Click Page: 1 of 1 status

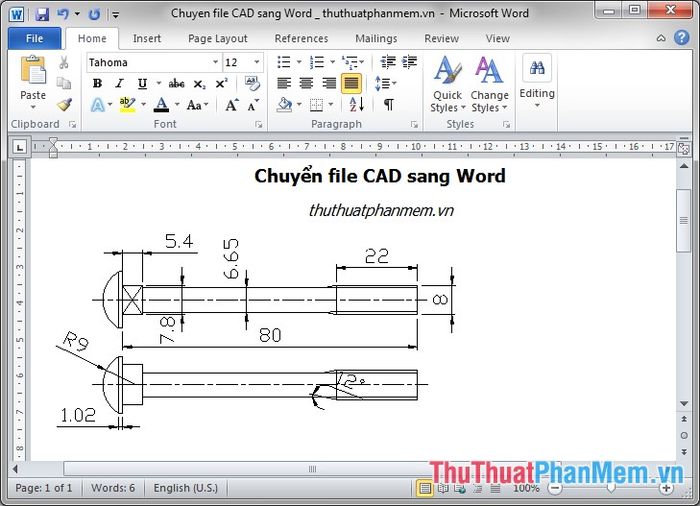click(44, 488)
